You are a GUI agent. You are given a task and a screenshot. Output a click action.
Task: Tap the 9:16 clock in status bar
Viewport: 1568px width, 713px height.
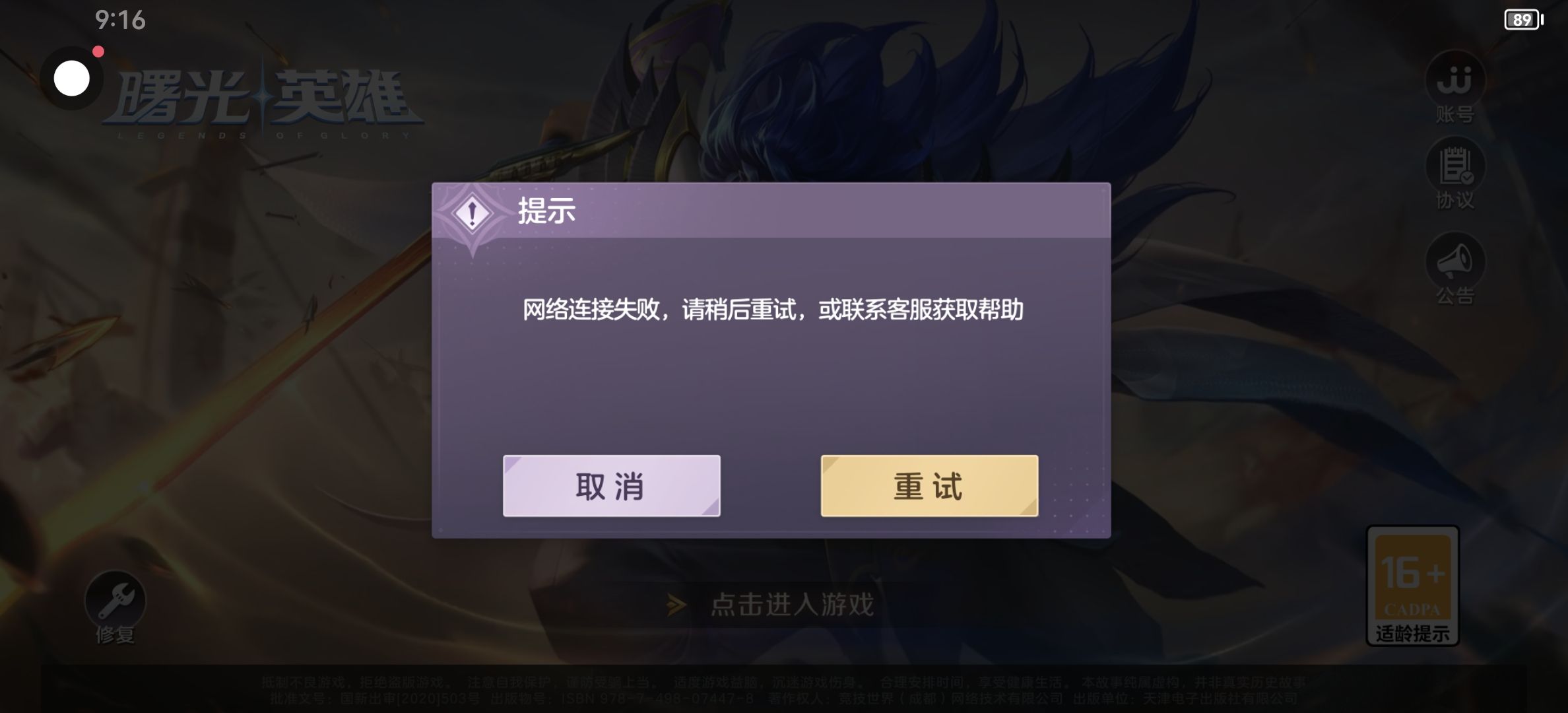point(120,20)
